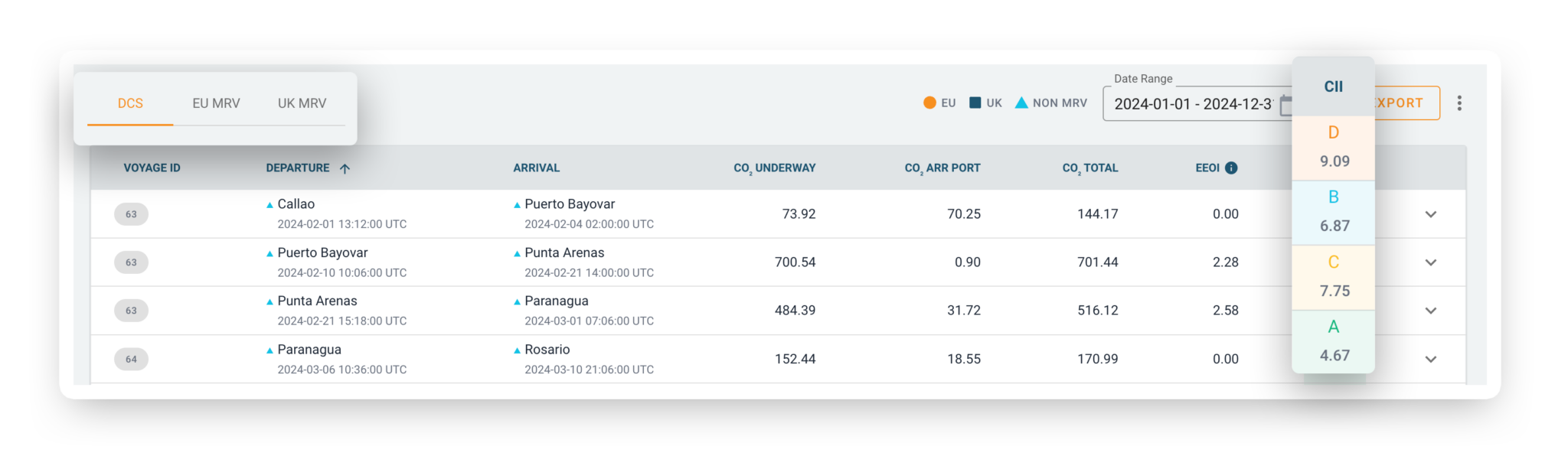Click the Callao departure port name
Image resolution: width=1568 pixels, height=456 pixels.
[x=296, y=204]
